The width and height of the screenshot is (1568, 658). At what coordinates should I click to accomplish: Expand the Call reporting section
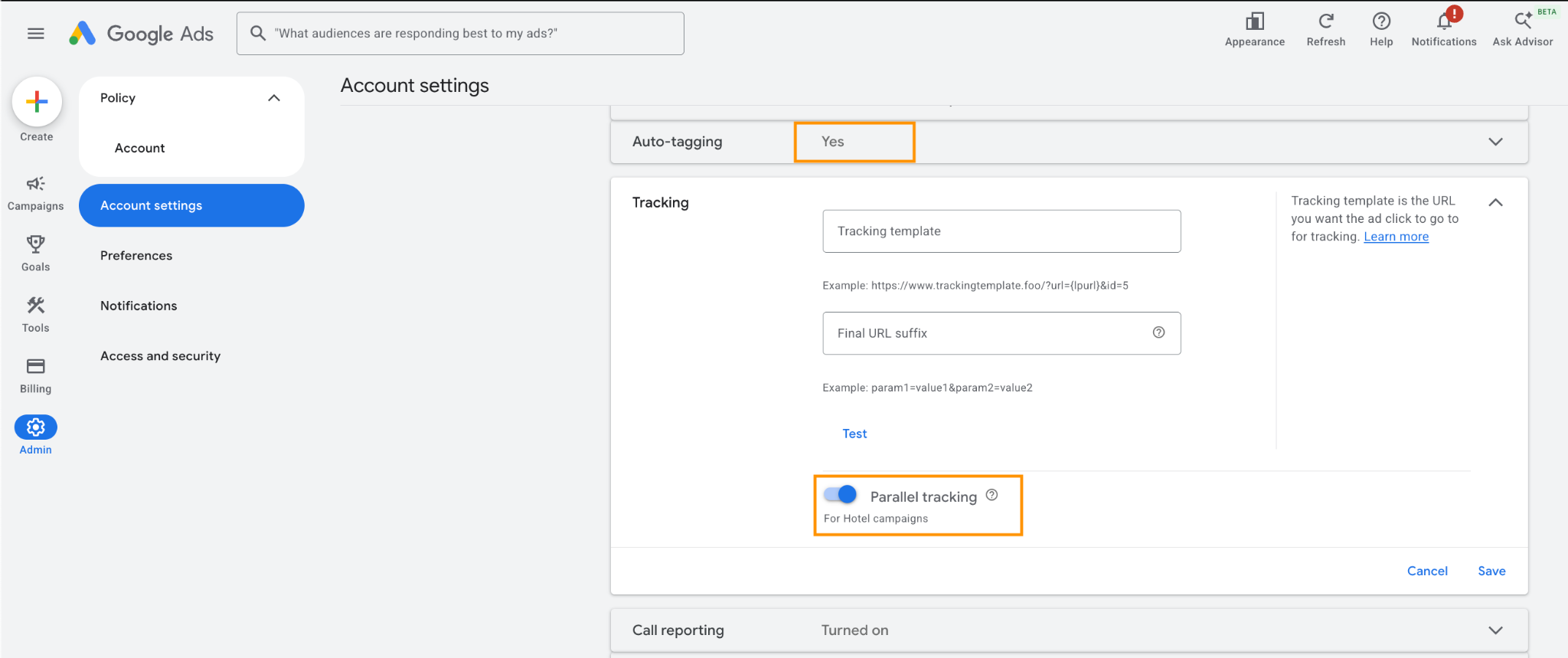click(1495, 630)
